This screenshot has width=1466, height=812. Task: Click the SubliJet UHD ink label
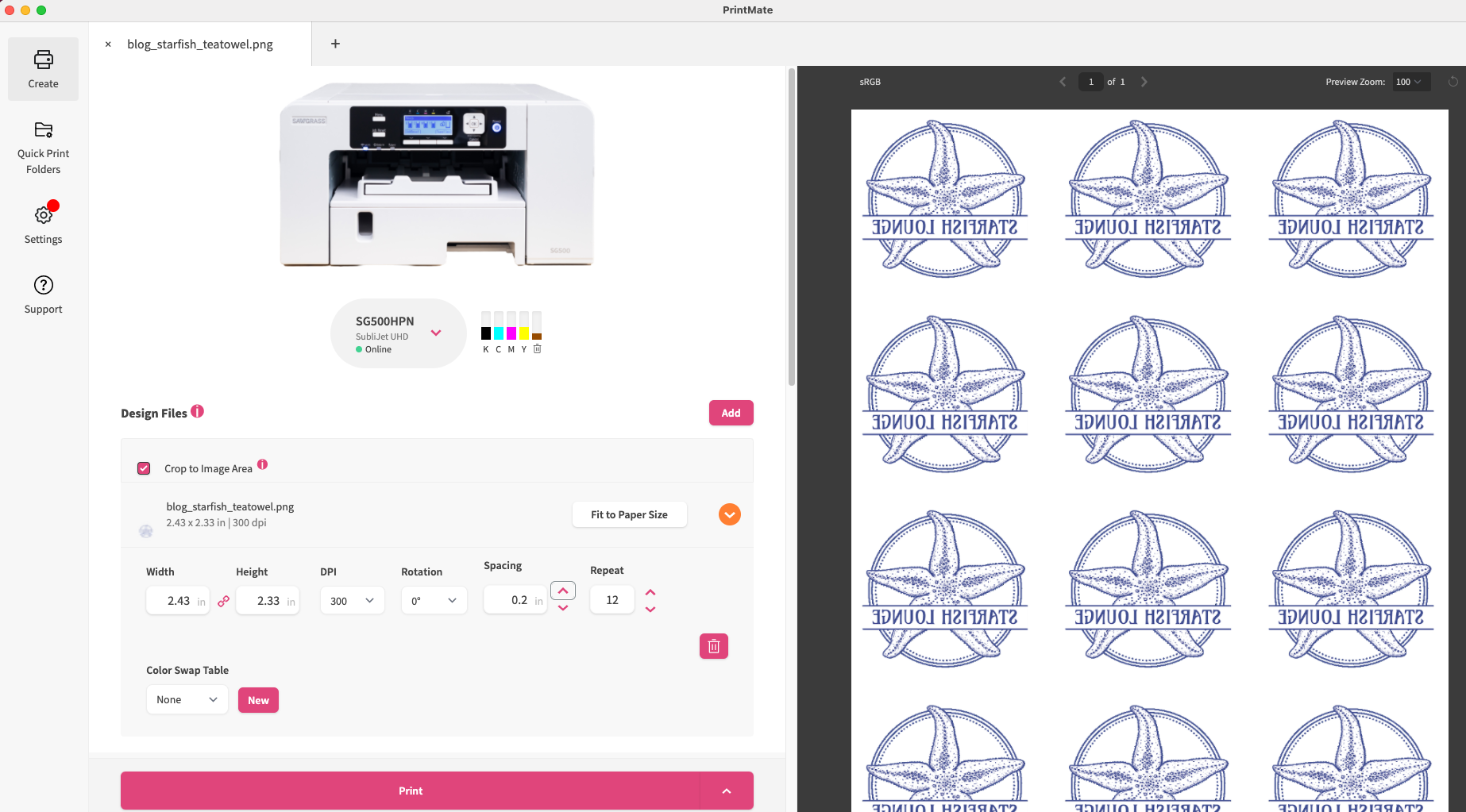pyautogui.click(x=382, y=337)
